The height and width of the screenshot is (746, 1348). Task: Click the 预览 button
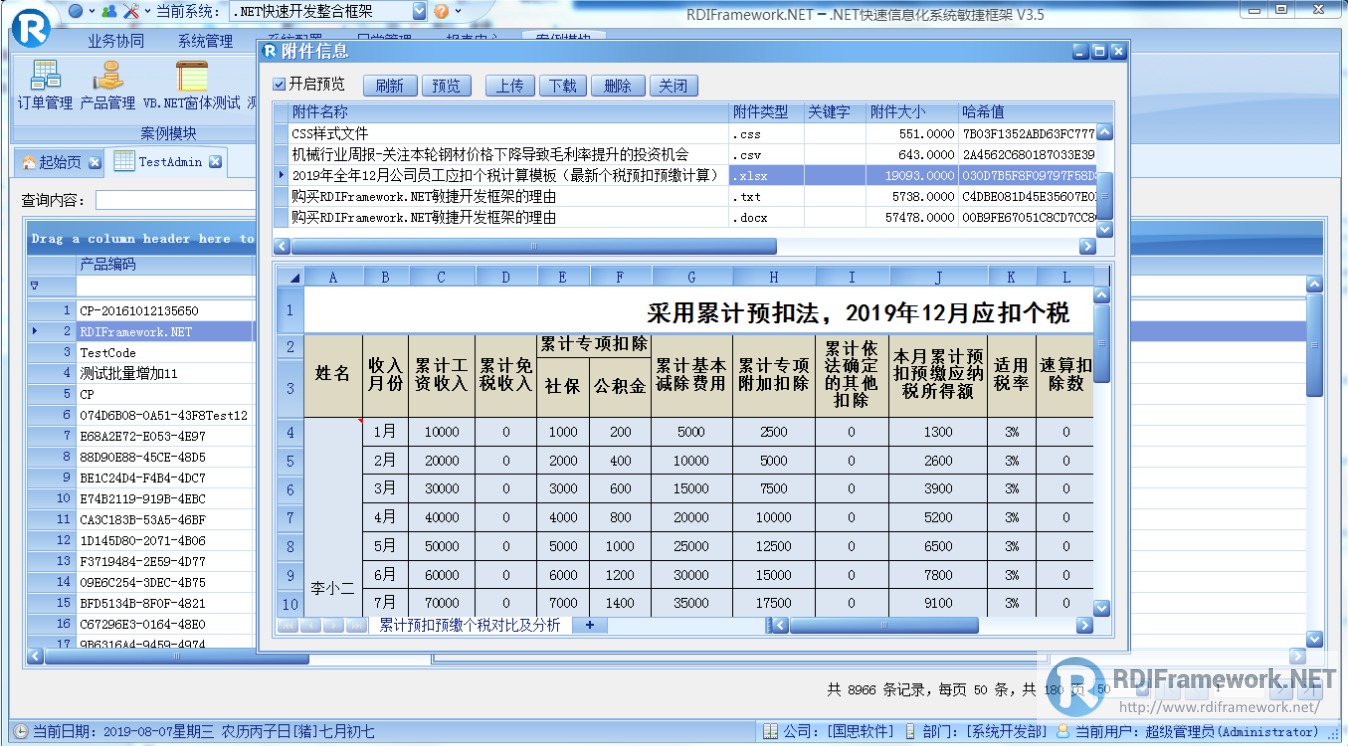[x=446, y=86]
